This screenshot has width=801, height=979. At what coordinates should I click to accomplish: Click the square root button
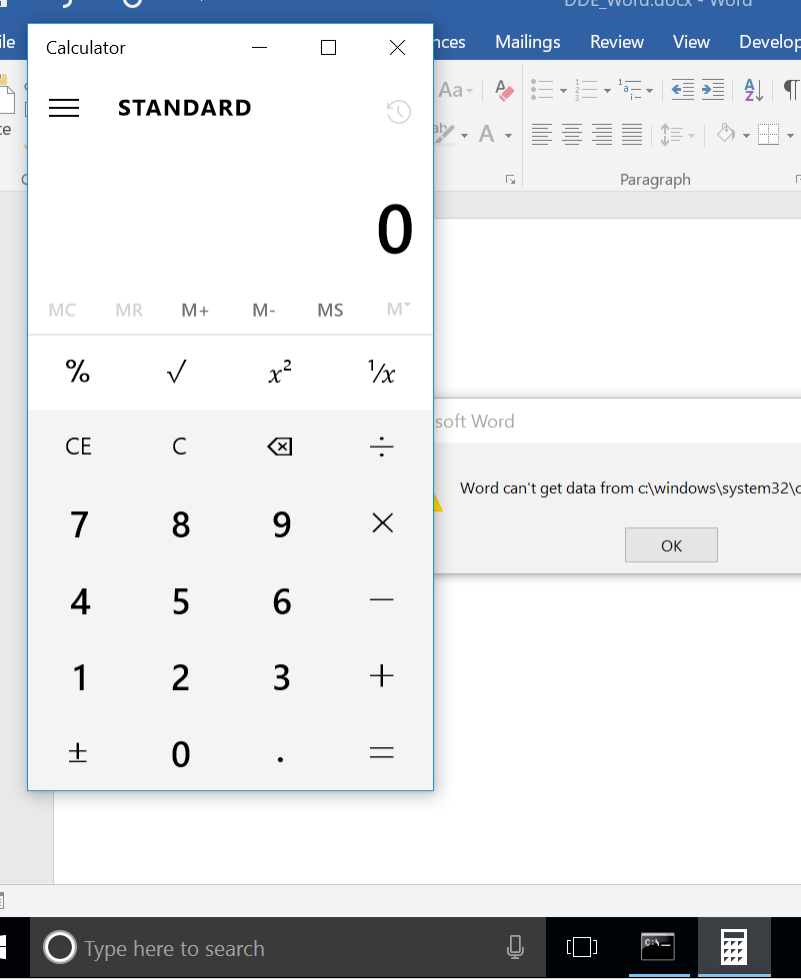tap(178, 373)
